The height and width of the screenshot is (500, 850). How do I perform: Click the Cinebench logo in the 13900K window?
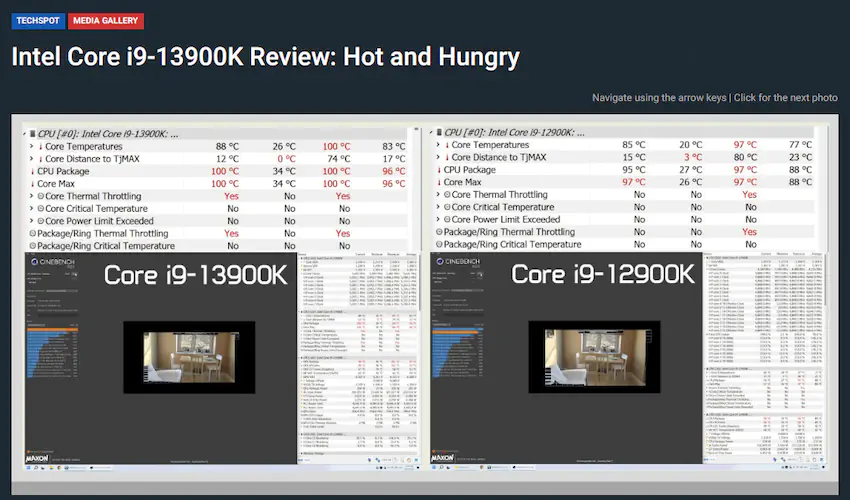point(53,262)
